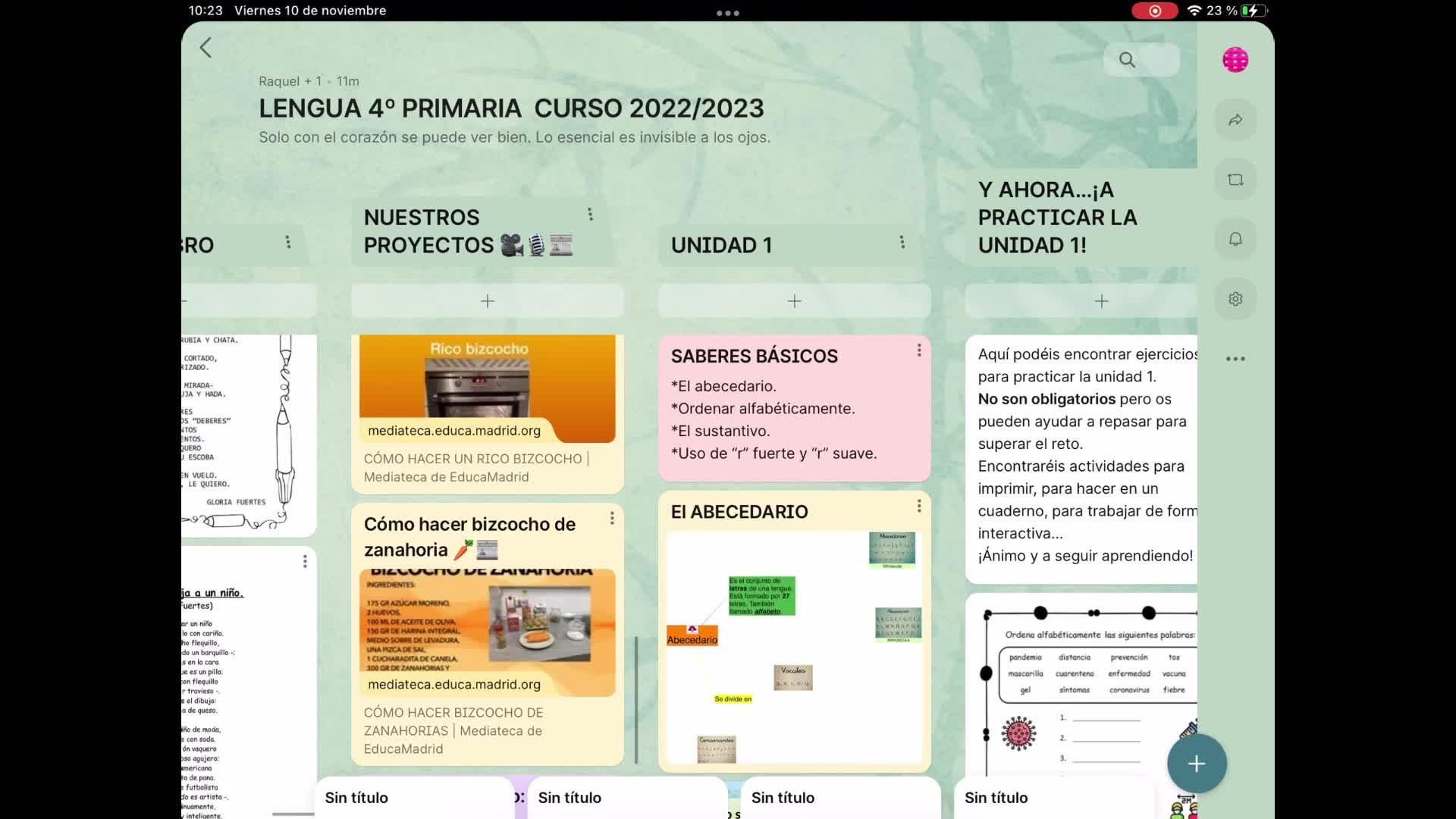
Task: Open El ABECEDARIO post options dots
Action: pos(919,506)
